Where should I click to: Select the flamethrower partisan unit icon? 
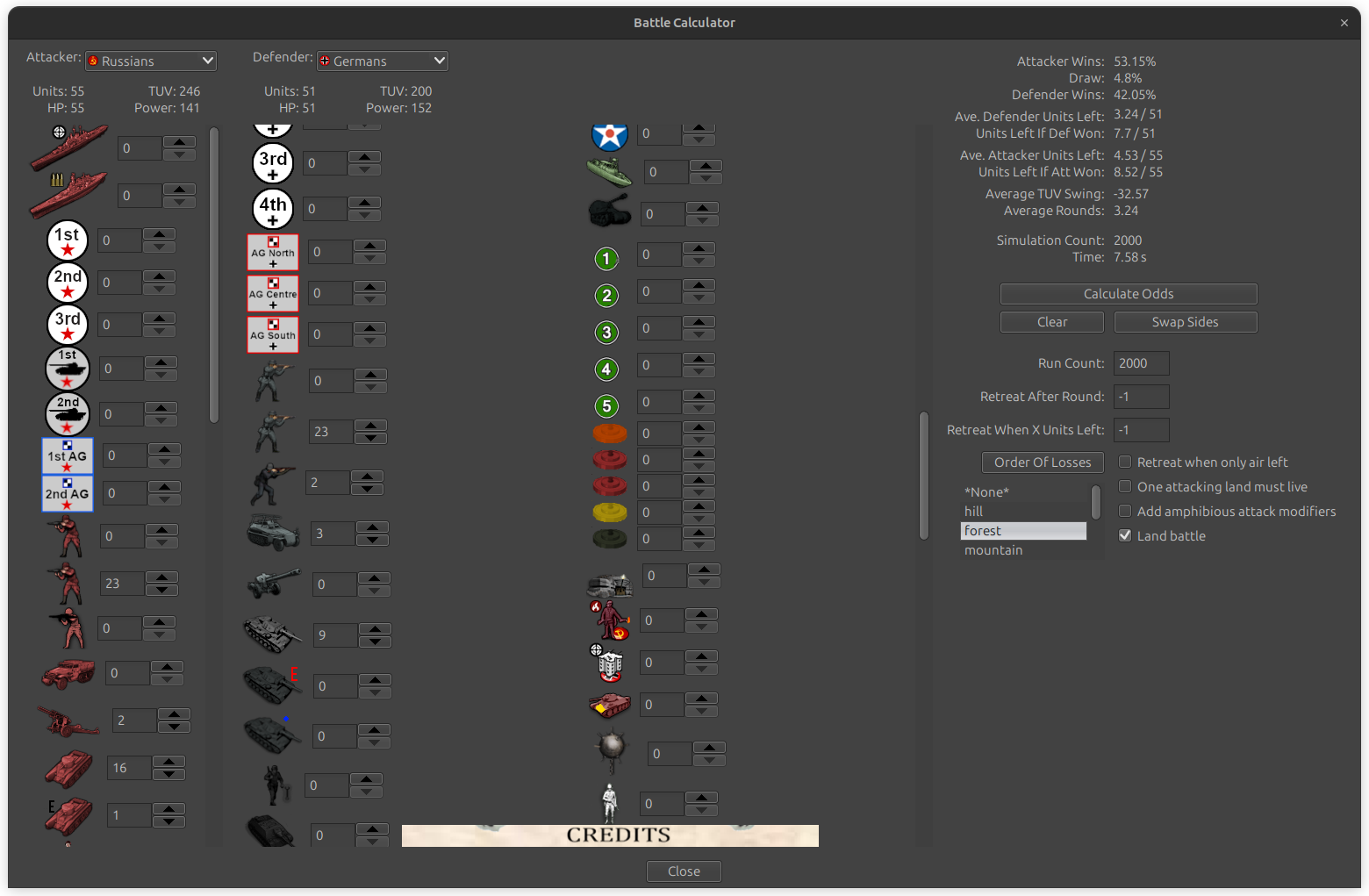pyautogui.click(x=610, y=620)
